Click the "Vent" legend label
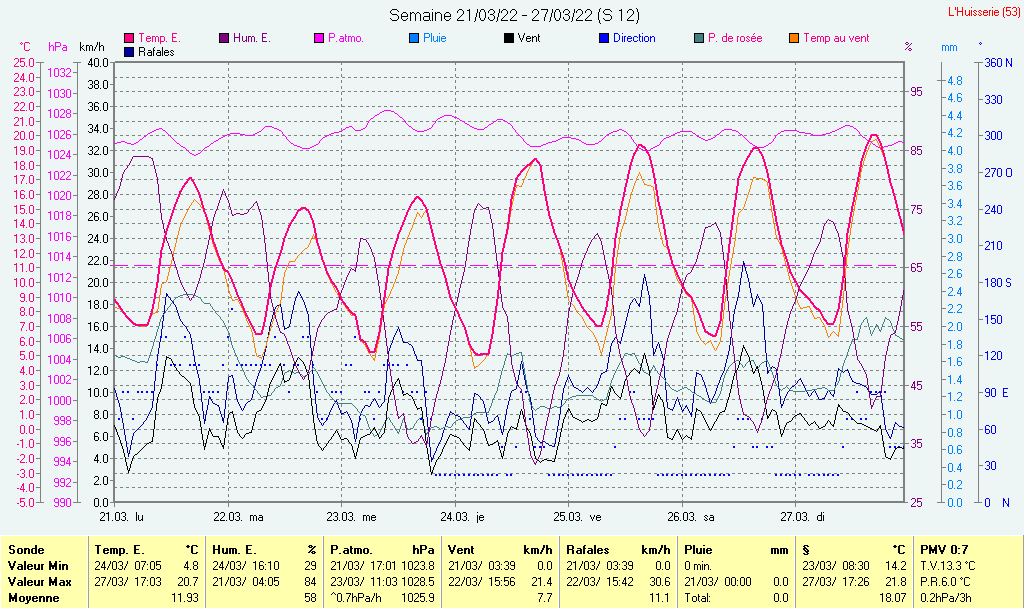This screenshot has width=1024, height=608. 529,39
